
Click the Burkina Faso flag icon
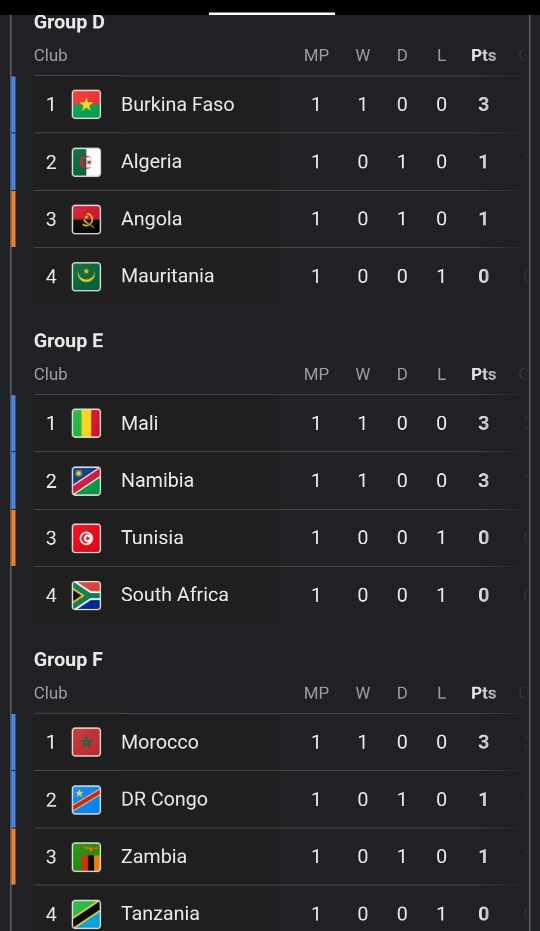coord(86,104)
